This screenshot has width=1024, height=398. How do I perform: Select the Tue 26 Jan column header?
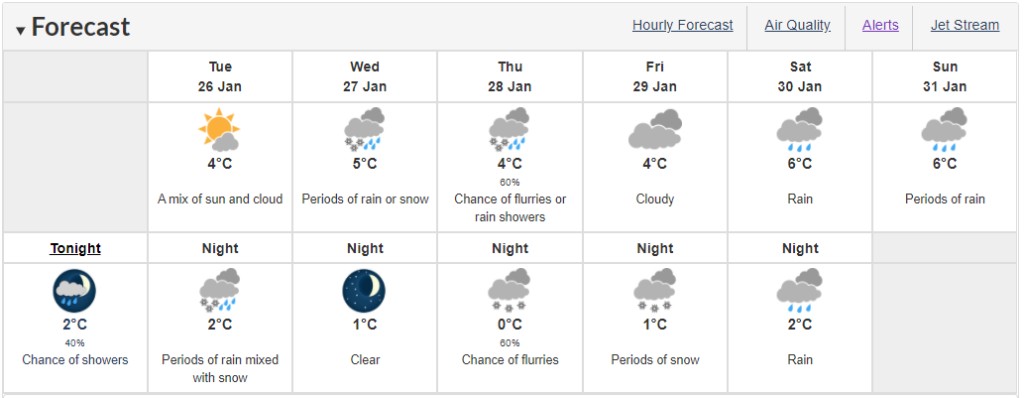(220, 76)
